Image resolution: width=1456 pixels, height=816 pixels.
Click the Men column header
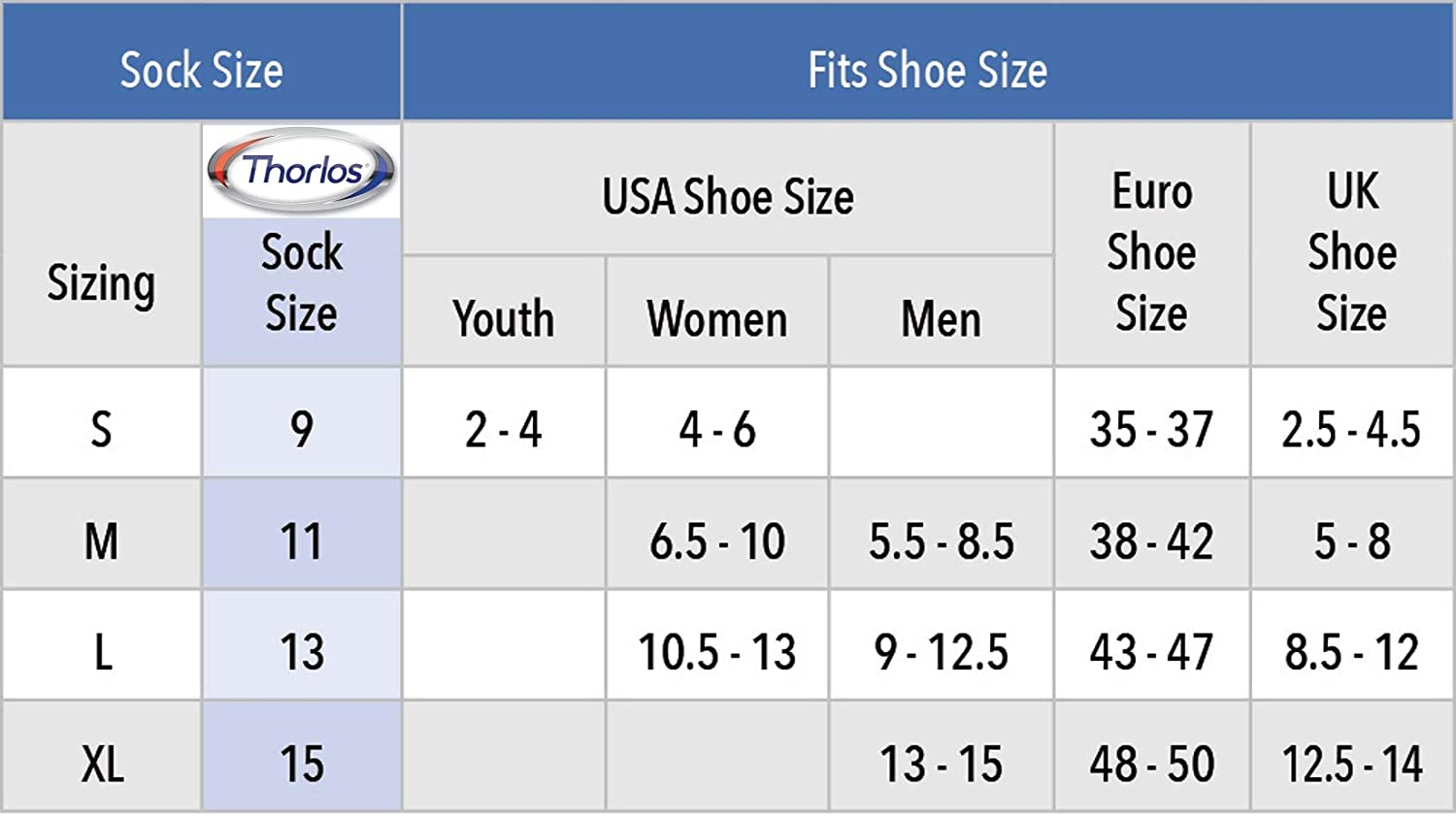pos(941,318)
